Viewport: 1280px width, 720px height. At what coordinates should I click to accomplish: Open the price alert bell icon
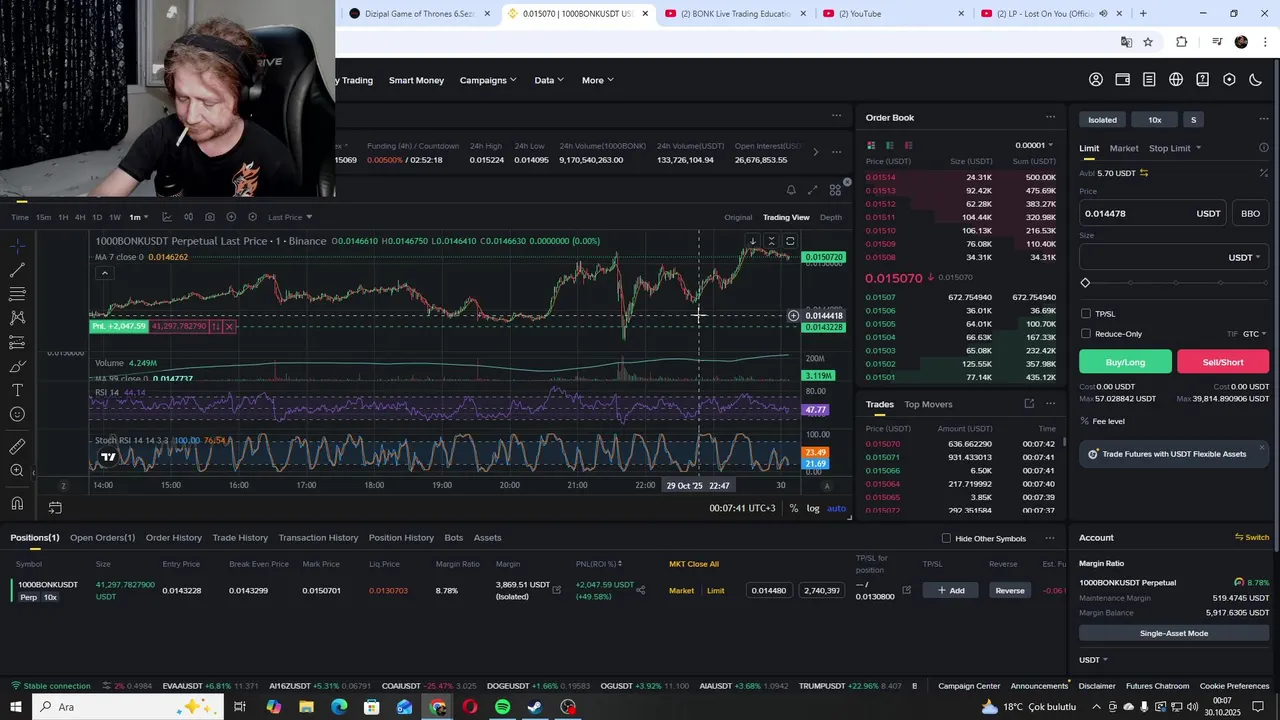click(x=791, y=190)
